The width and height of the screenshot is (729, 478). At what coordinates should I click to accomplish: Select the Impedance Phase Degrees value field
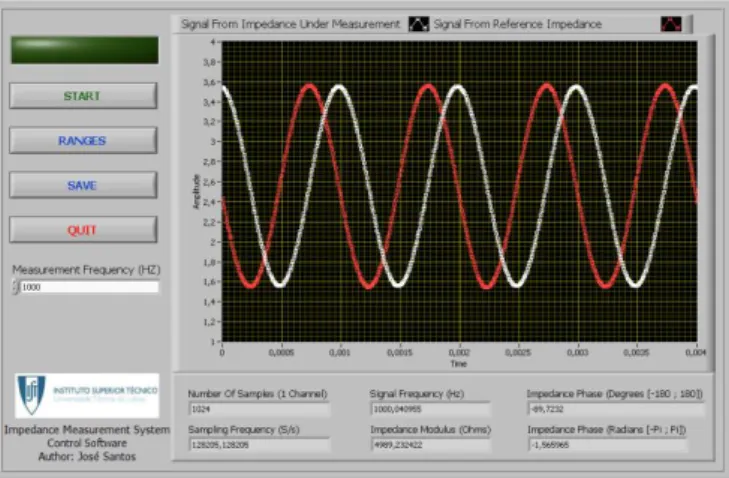616,409
